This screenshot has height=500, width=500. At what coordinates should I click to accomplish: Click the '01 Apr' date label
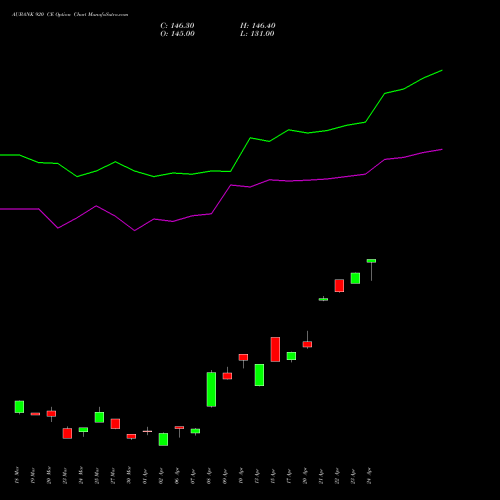(x=145, y=475)
